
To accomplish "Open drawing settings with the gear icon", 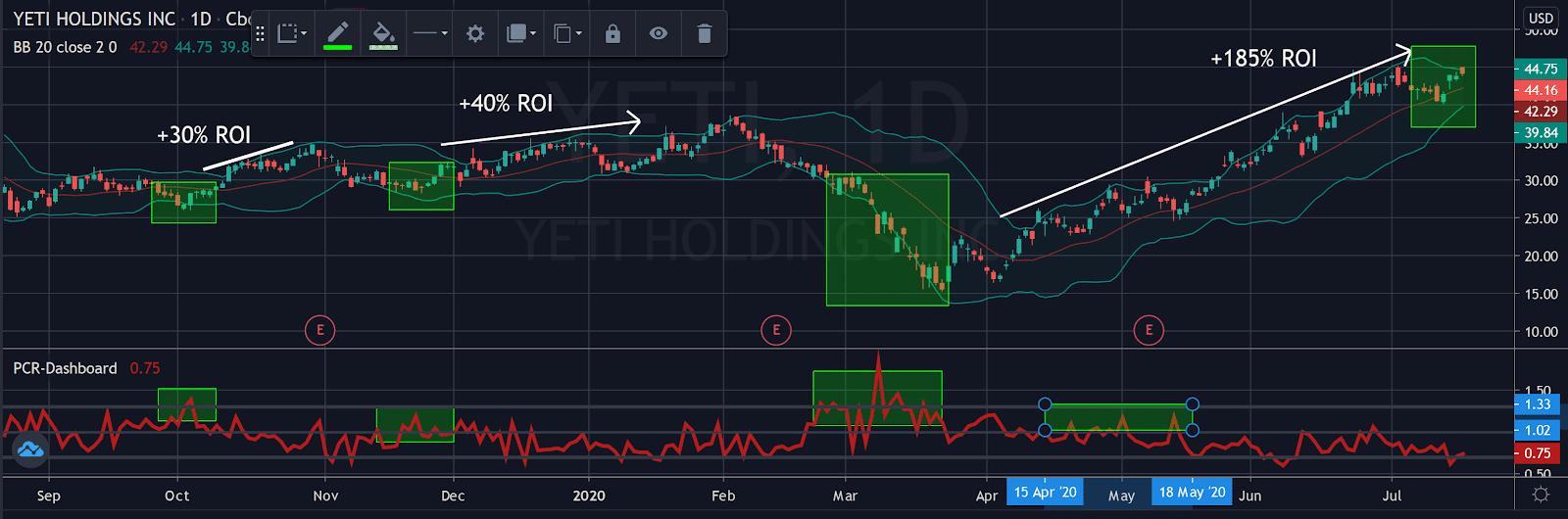I will click(475, 34).
